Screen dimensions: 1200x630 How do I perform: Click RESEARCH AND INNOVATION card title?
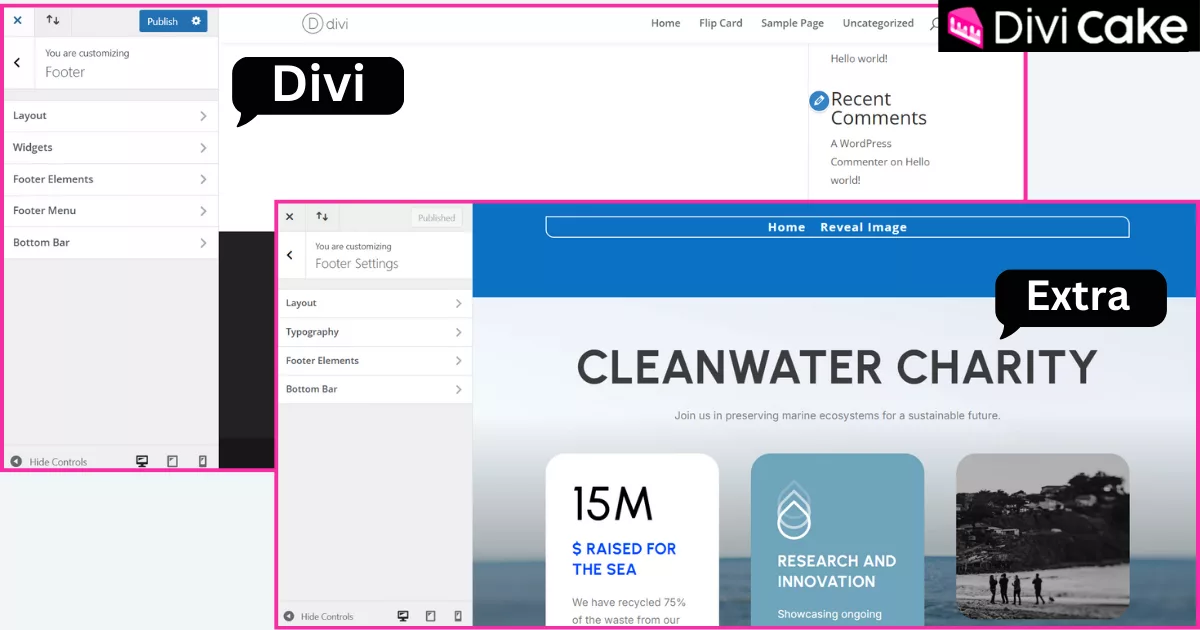(837, 571)
